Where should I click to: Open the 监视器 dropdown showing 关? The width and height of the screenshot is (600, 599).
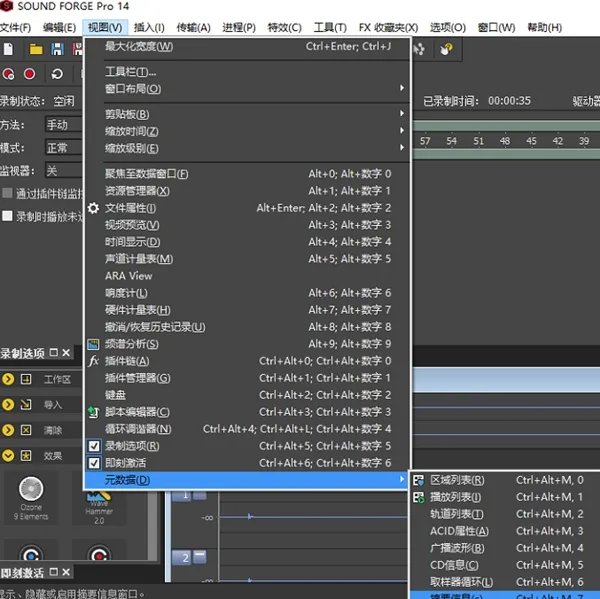pyautogui.click(x=64, y=170)
